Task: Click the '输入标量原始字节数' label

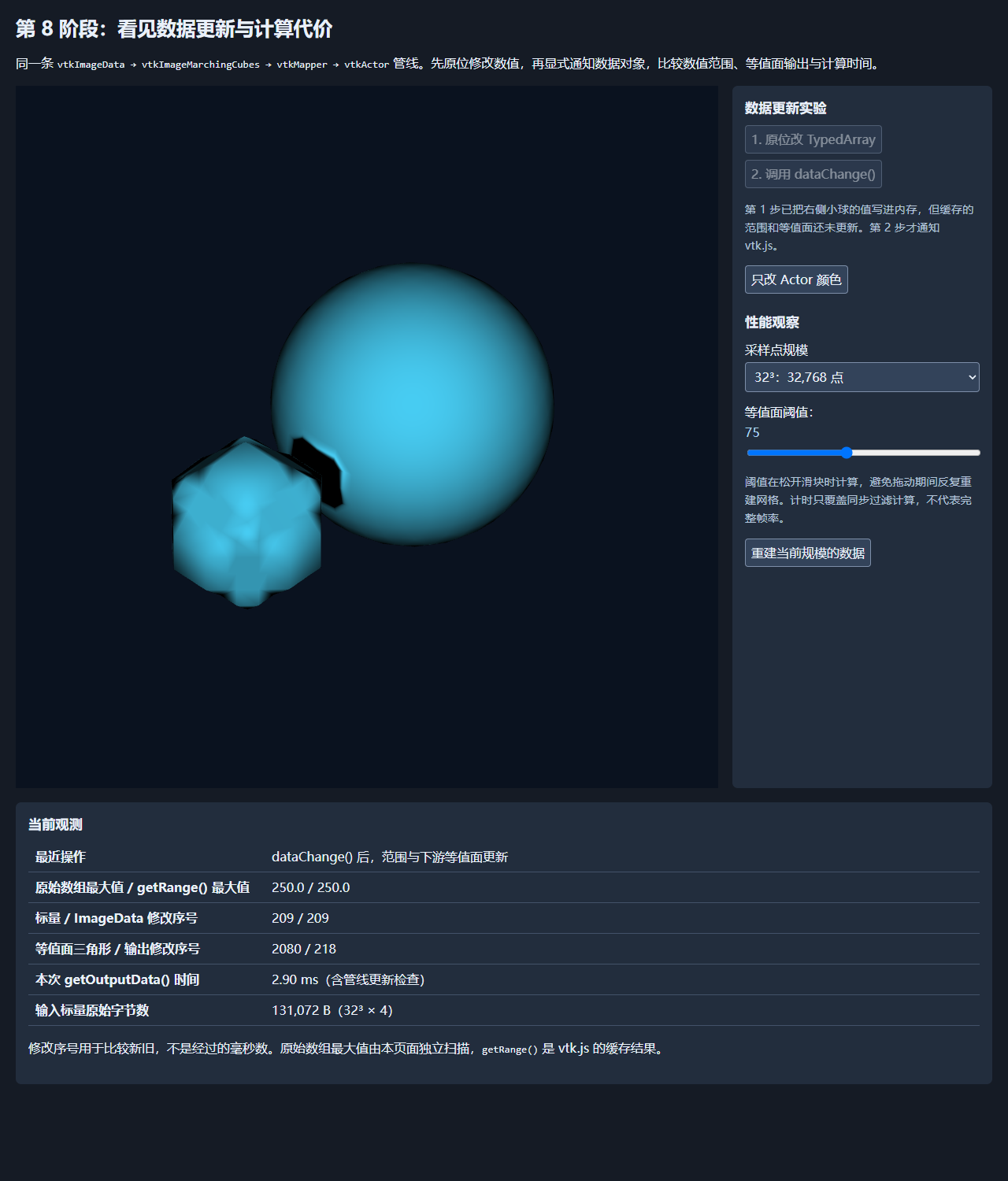Action: pyautogui.click(x=92, y=1010)
